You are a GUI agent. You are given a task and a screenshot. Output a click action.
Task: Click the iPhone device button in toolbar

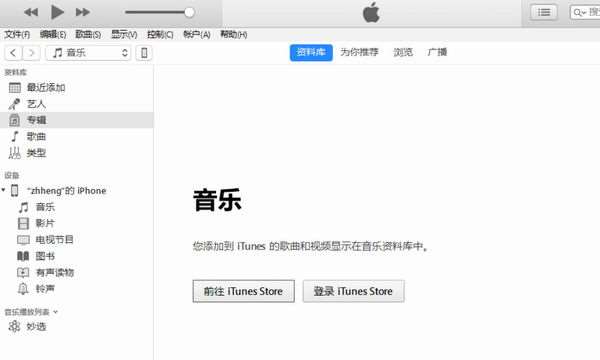coord(144,53)
